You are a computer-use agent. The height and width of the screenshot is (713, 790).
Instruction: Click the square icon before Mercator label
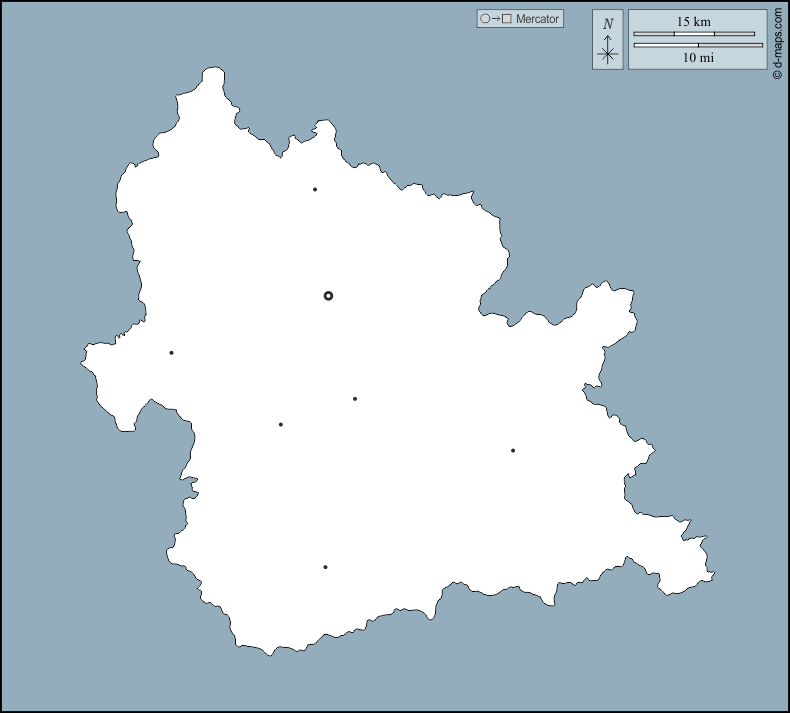[x=507, y=19]
